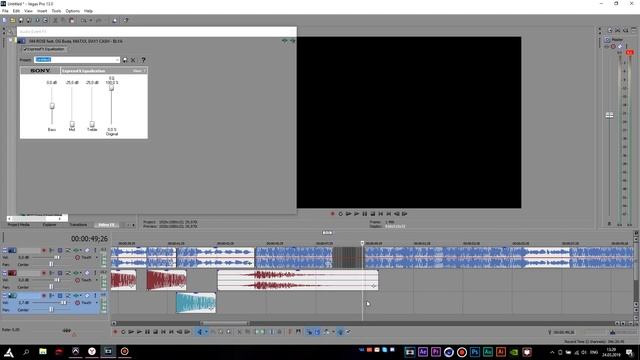Open Illustrator from taskbar
The height and width of the screenshot is (360, 640).
[501, 352]
